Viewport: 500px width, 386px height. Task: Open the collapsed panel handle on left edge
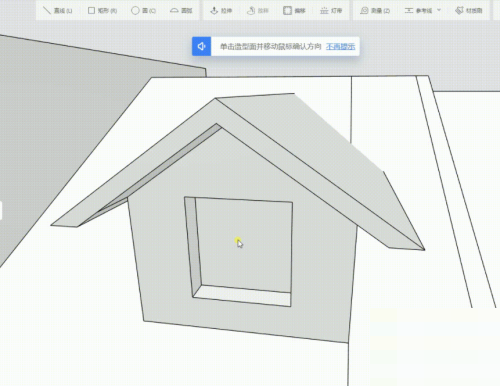click(x=1, y=210)
